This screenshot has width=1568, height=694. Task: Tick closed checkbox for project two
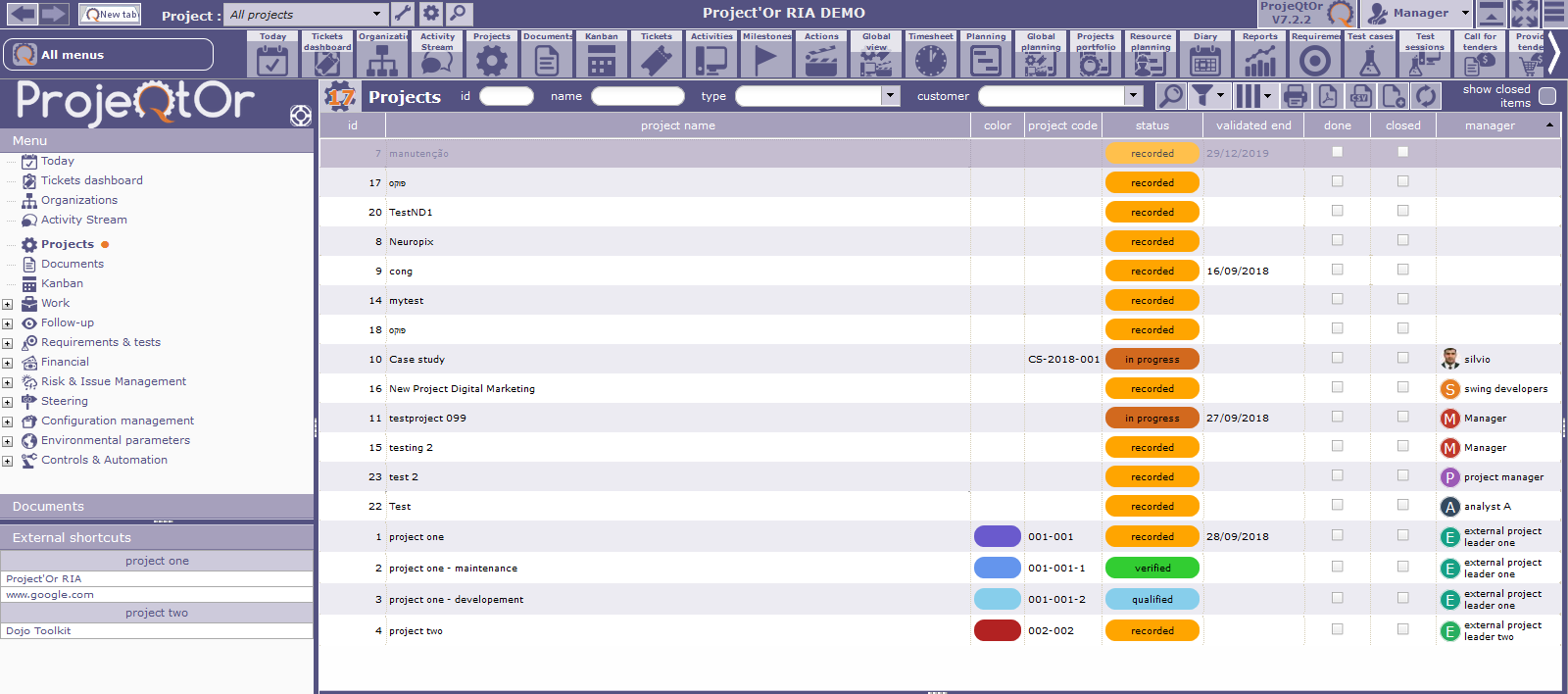click(1402, 629)
